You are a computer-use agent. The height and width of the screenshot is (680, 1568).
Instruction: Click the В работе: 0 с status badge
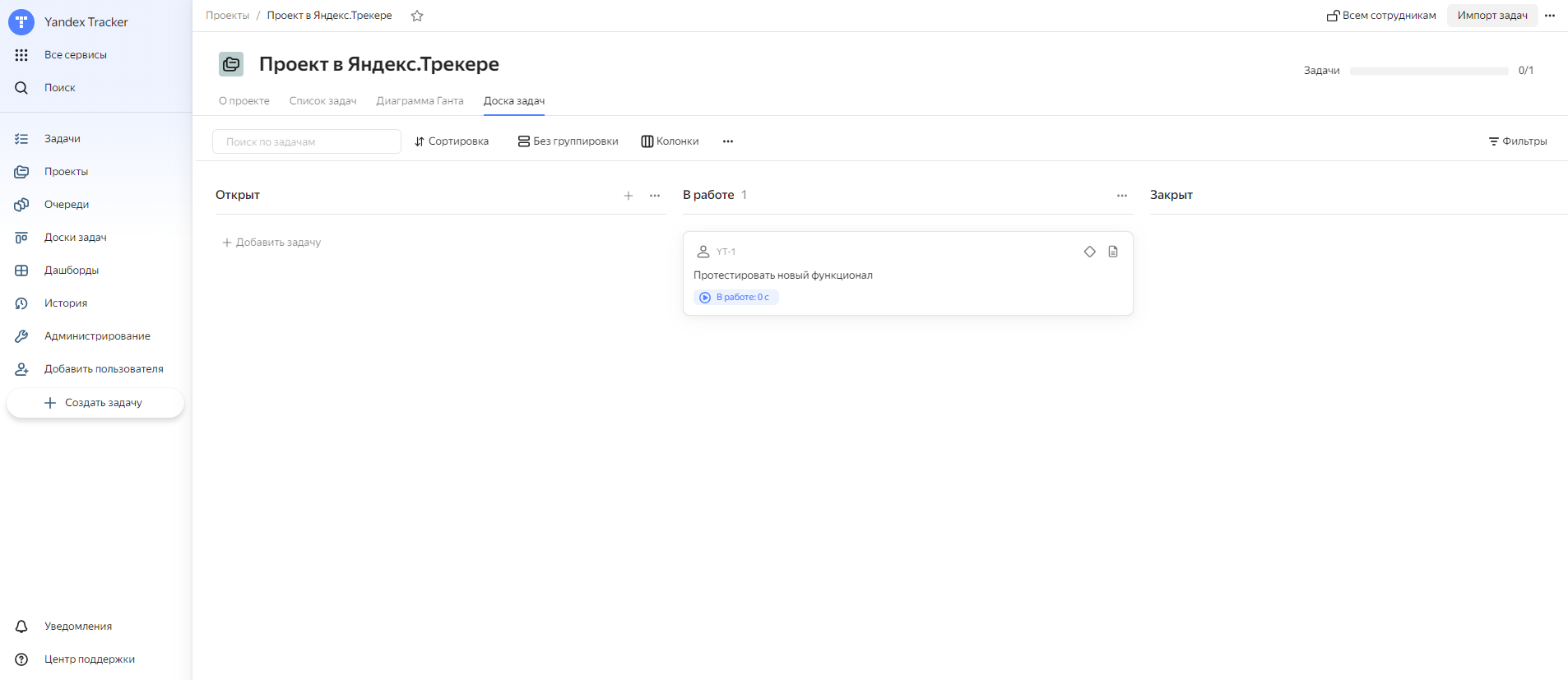tap(736, 298)
